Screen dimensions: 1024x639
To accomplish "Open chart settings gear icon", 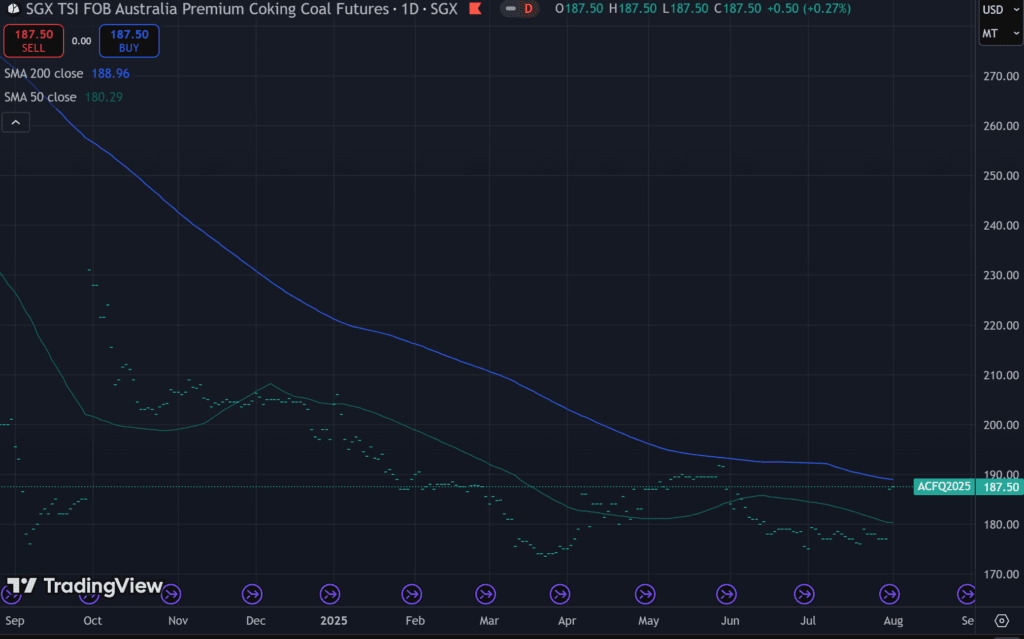I will (1001, 620).
